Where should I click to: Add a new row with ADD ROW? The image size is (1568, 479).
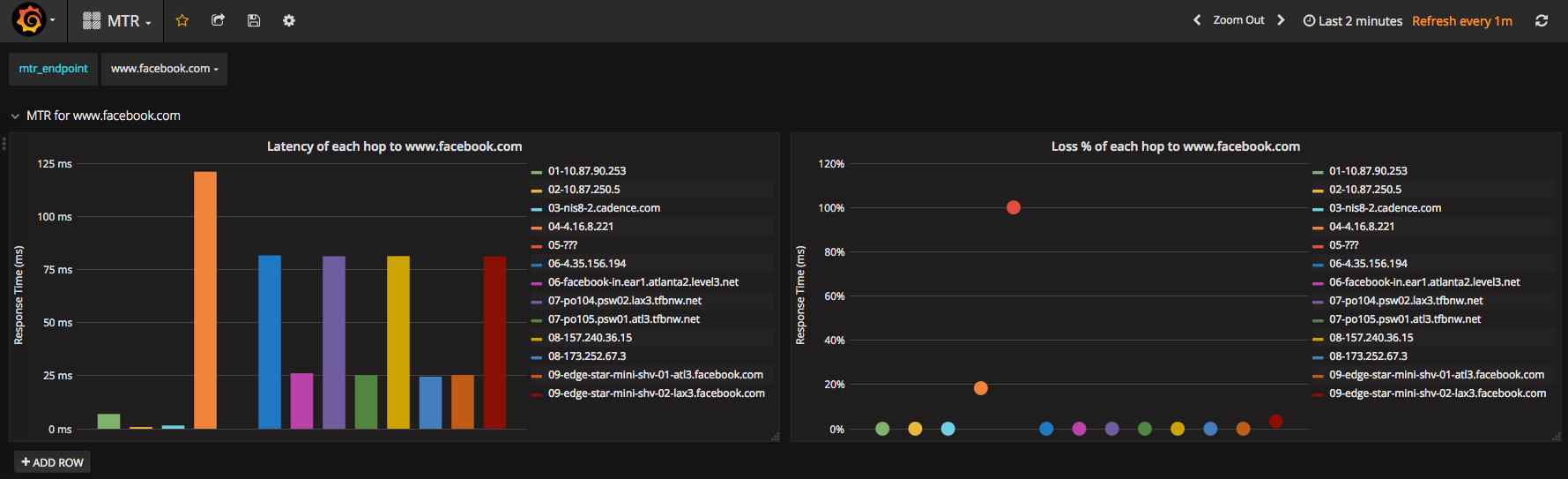[x=52, y=462]
